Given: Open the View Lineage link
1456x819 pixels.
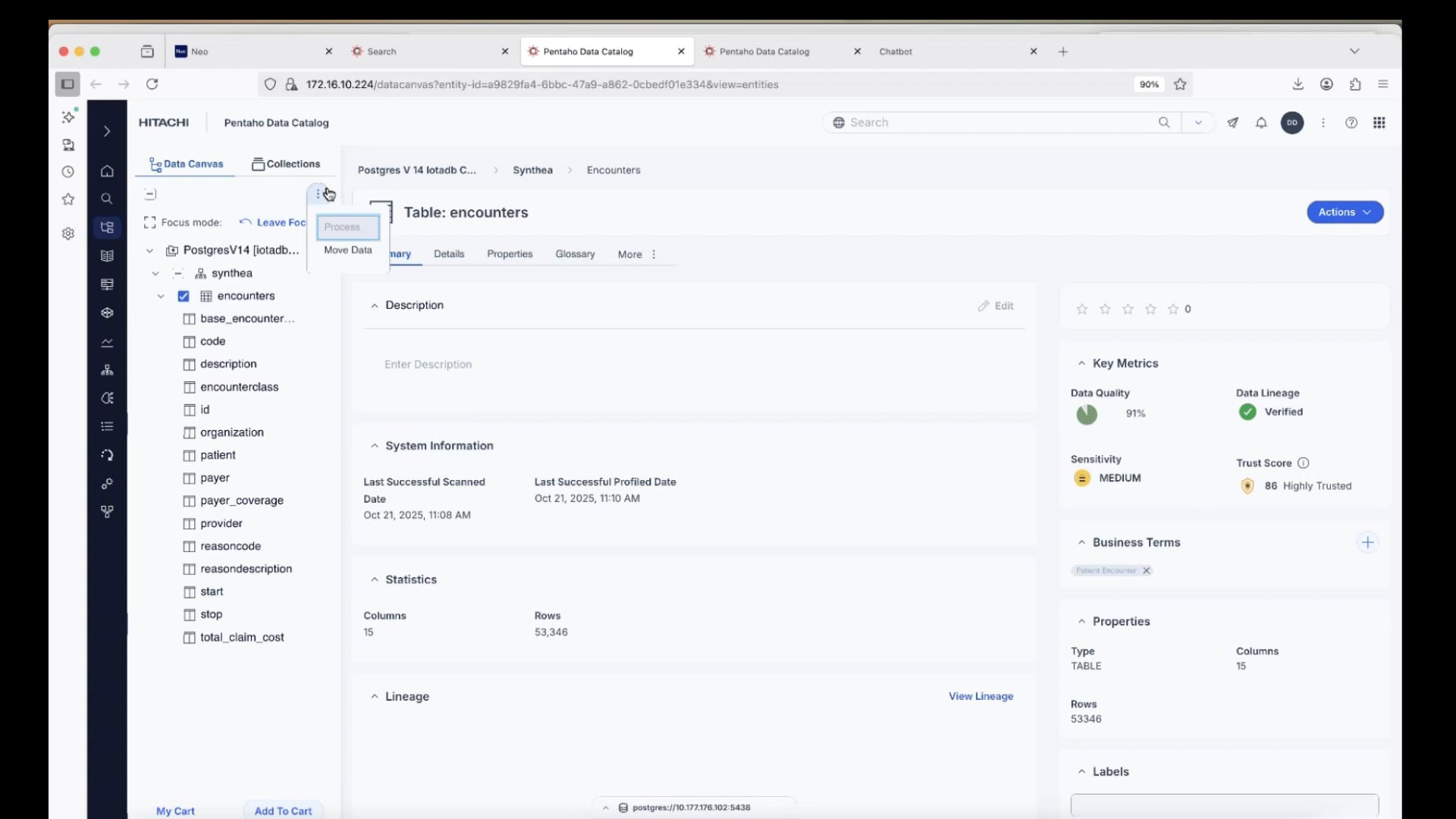Looking at the screenshot, I should click(980, 696).
